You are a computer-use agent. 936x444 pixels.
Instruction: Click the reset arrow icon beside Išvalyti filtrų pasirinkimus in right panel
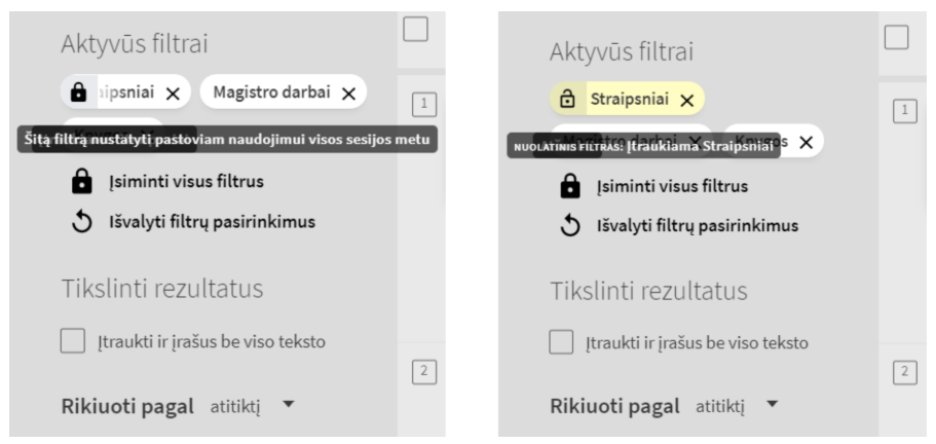click(569, 226)
